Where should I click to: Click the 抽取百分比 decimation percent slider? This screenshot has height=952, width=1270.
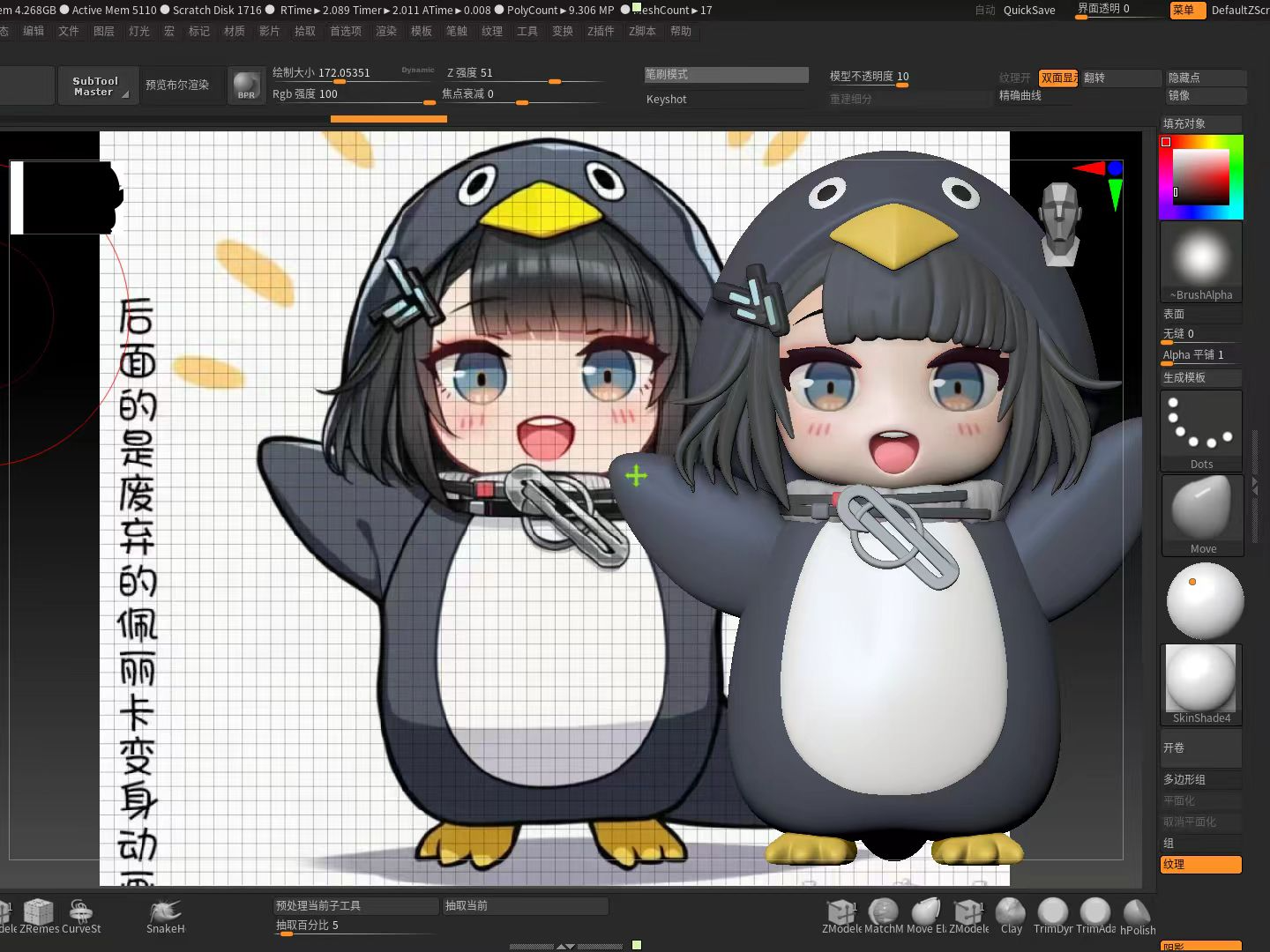click(356, 926)
